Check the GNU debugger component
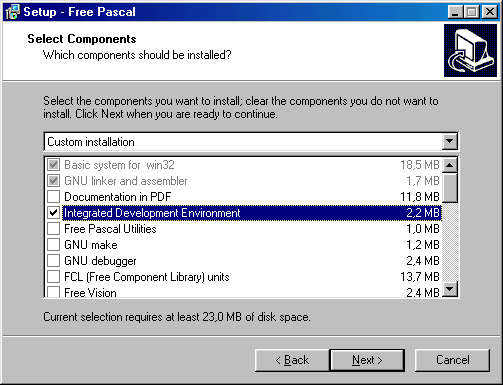Screen dimensions: 503x385 [53, 261]
